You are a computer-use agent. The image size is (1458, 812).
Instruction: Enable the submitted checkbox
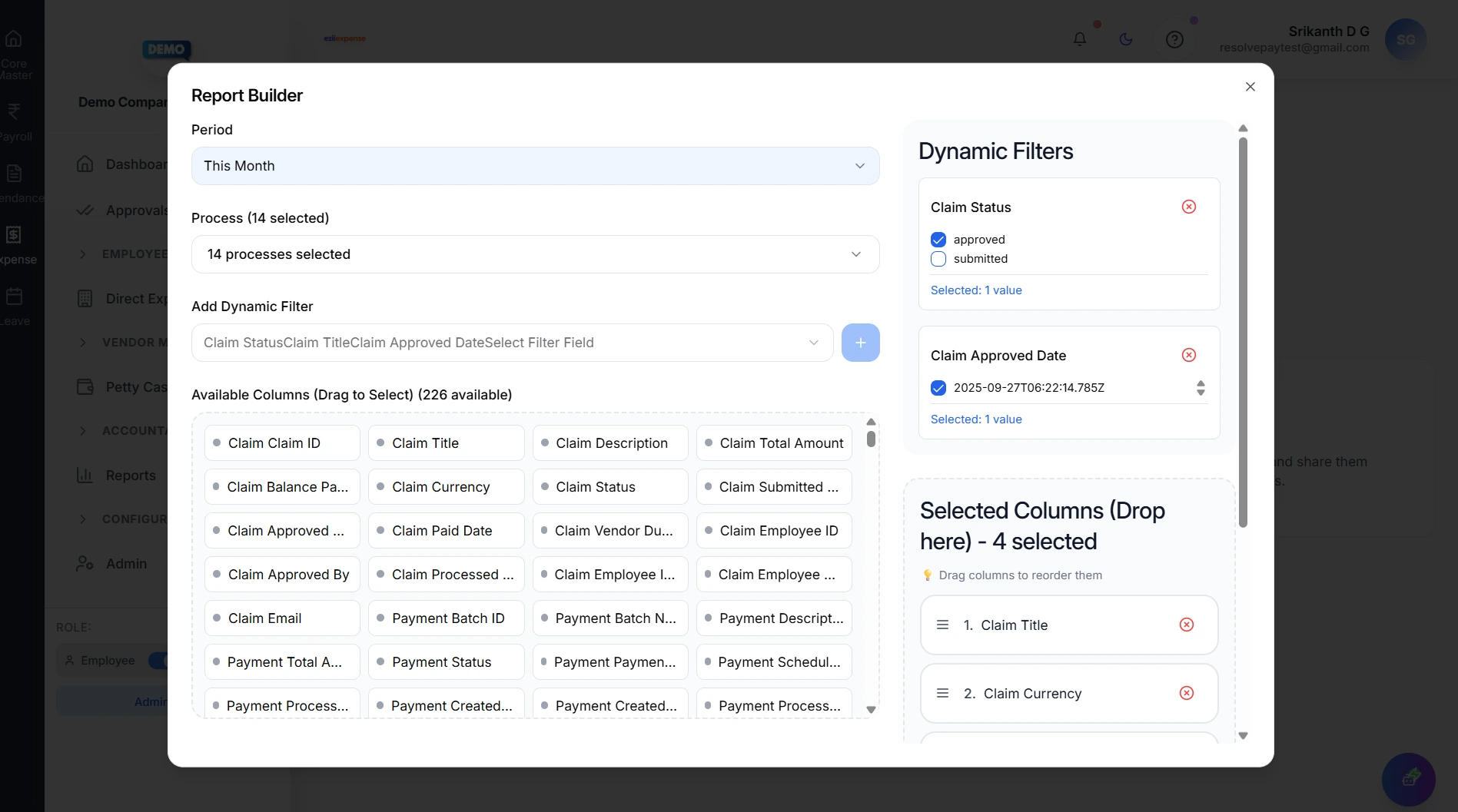click(x=938, y=259)
